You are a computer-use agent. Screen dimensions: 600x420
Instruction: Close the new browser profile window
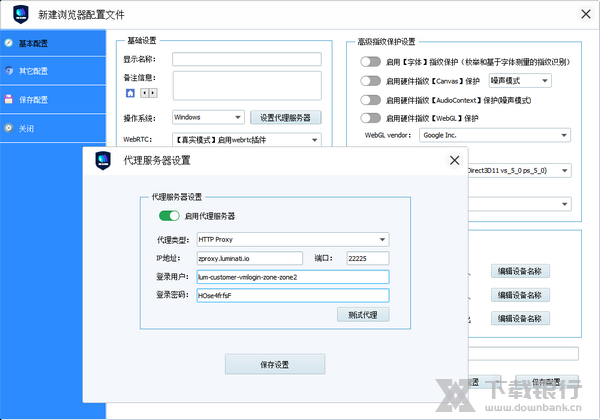point(586,15)
